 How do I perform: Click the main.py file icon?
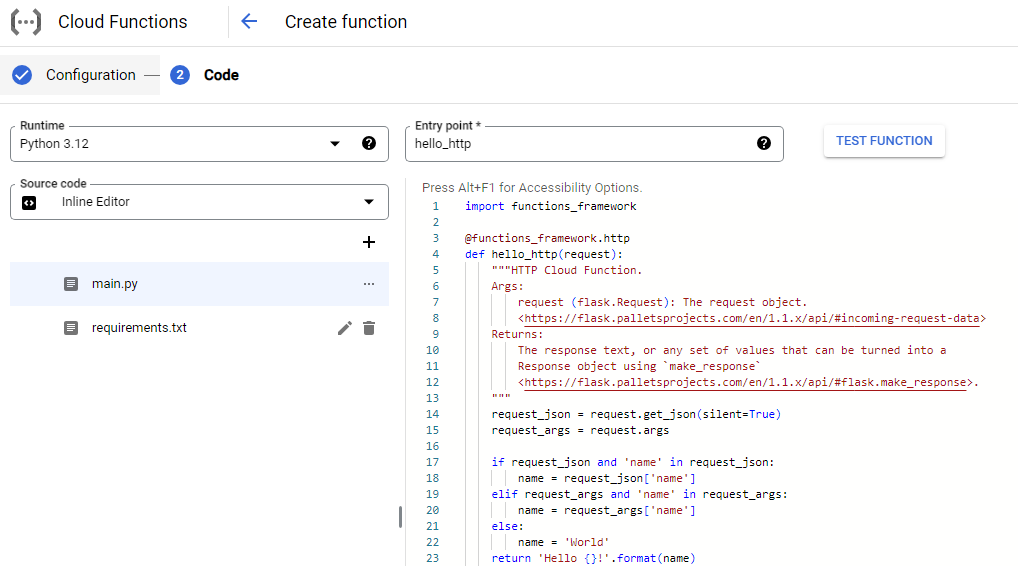pyautogui.click(x=71, y=284)
